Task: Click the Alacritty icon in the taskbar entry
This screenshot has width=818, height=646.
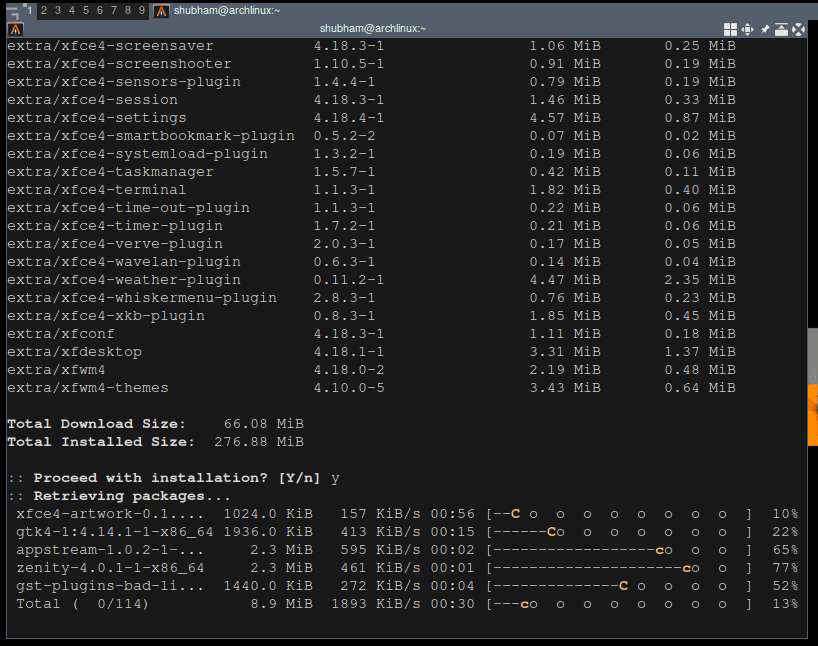Action: pos(162,11)
